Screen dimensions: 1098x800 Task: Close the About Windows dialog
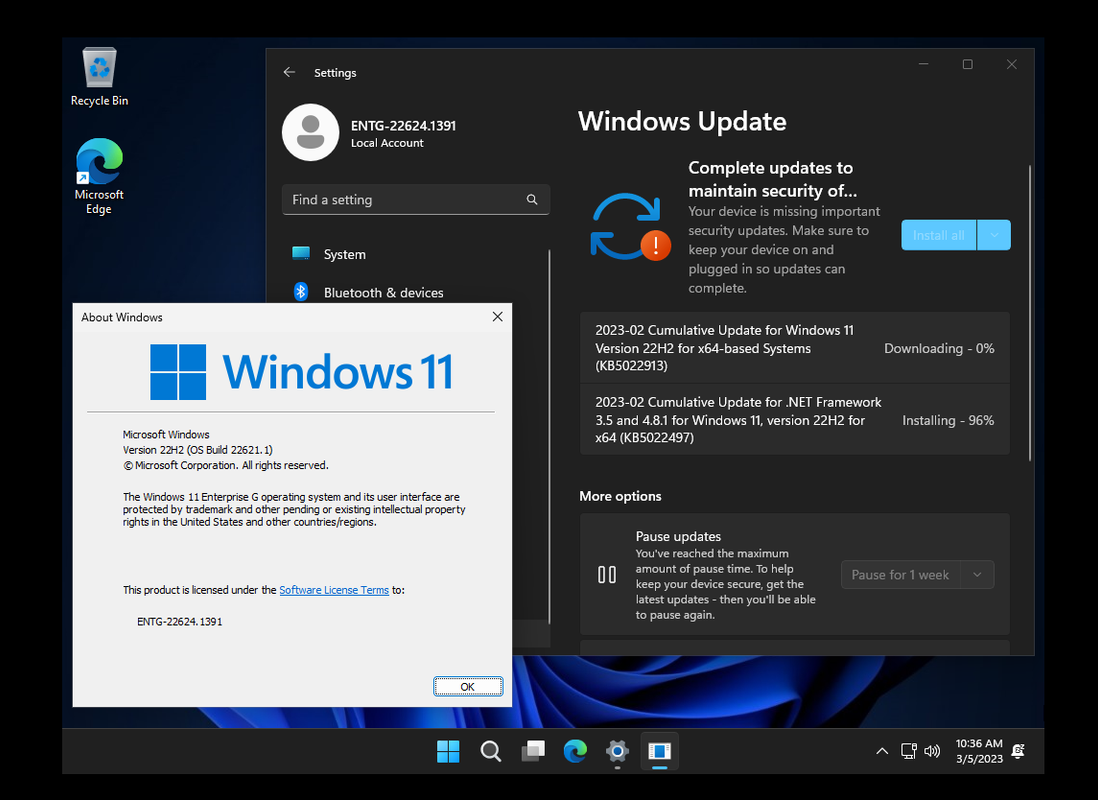(x=497, y=317)
